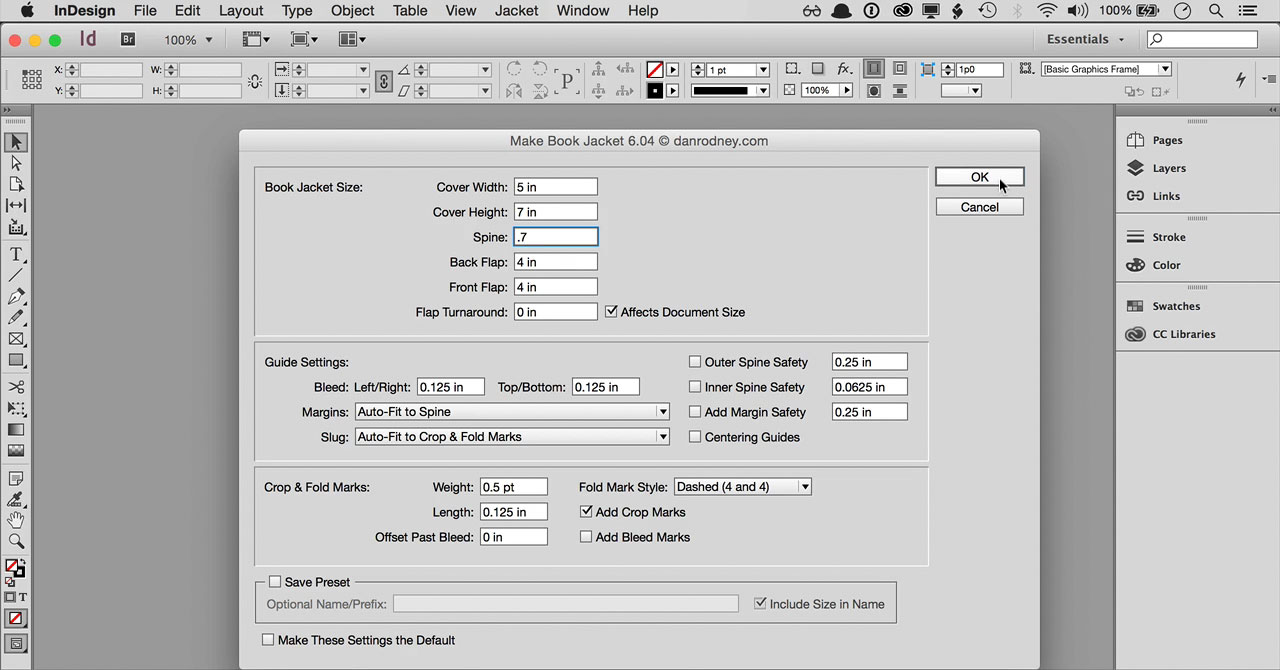Open the Jacket menu
Viewport: 1280px width, 670px height.
click(x=517, y=11)
